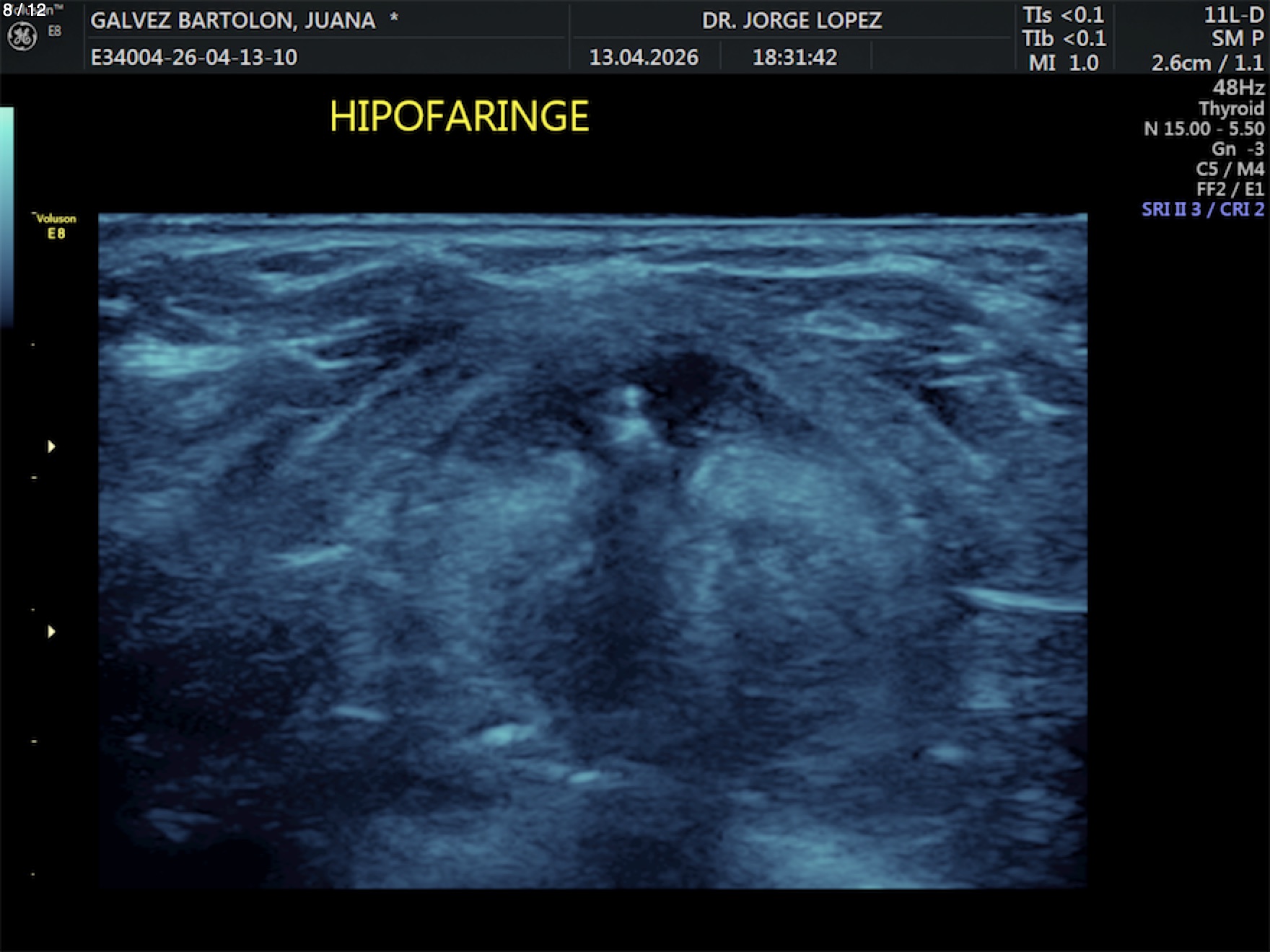Select the exam date 13.04.2026
This screenshot has width=1270, height=952.
tap(644, 57)
